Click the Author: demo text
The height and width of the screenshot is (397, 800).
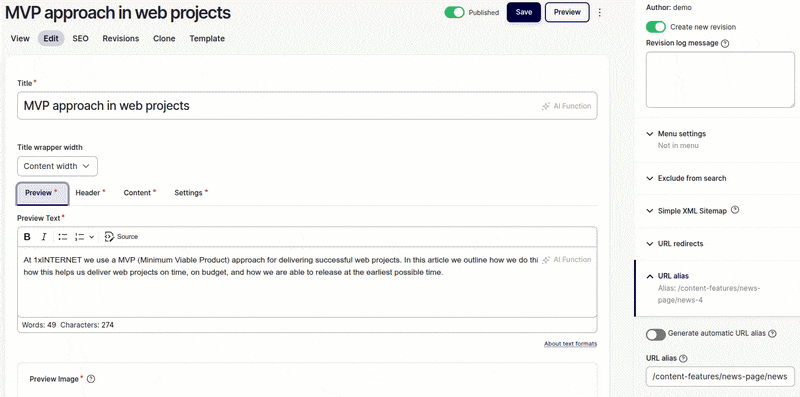click(x=669, y=8)
